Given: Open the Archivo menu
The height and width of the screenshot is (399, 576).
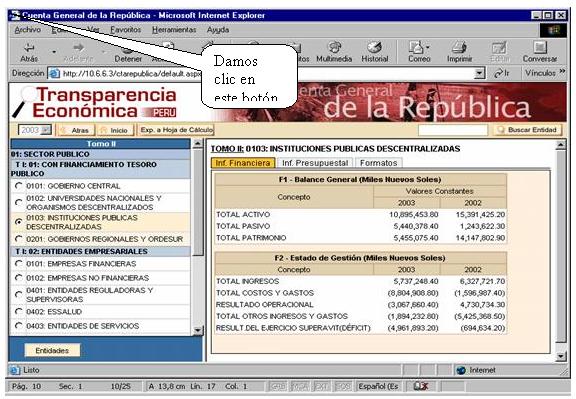Looking at the screenshot, I should click(28, 30).
